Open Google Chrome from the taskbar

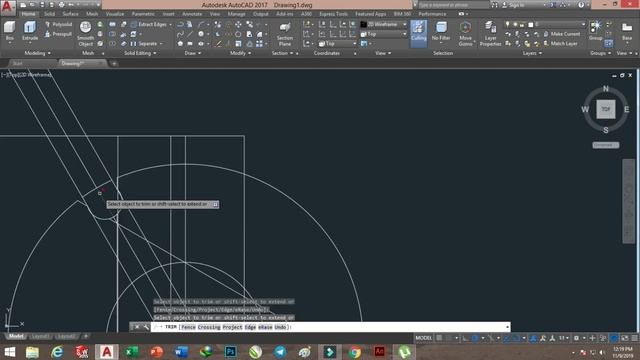coord(355,352)
